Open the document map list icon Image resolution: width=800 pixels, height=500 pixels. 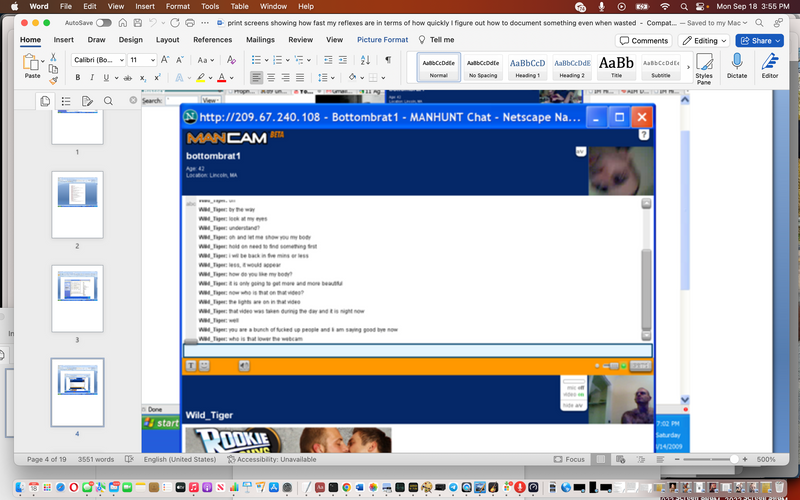click(x=66, y=101)
